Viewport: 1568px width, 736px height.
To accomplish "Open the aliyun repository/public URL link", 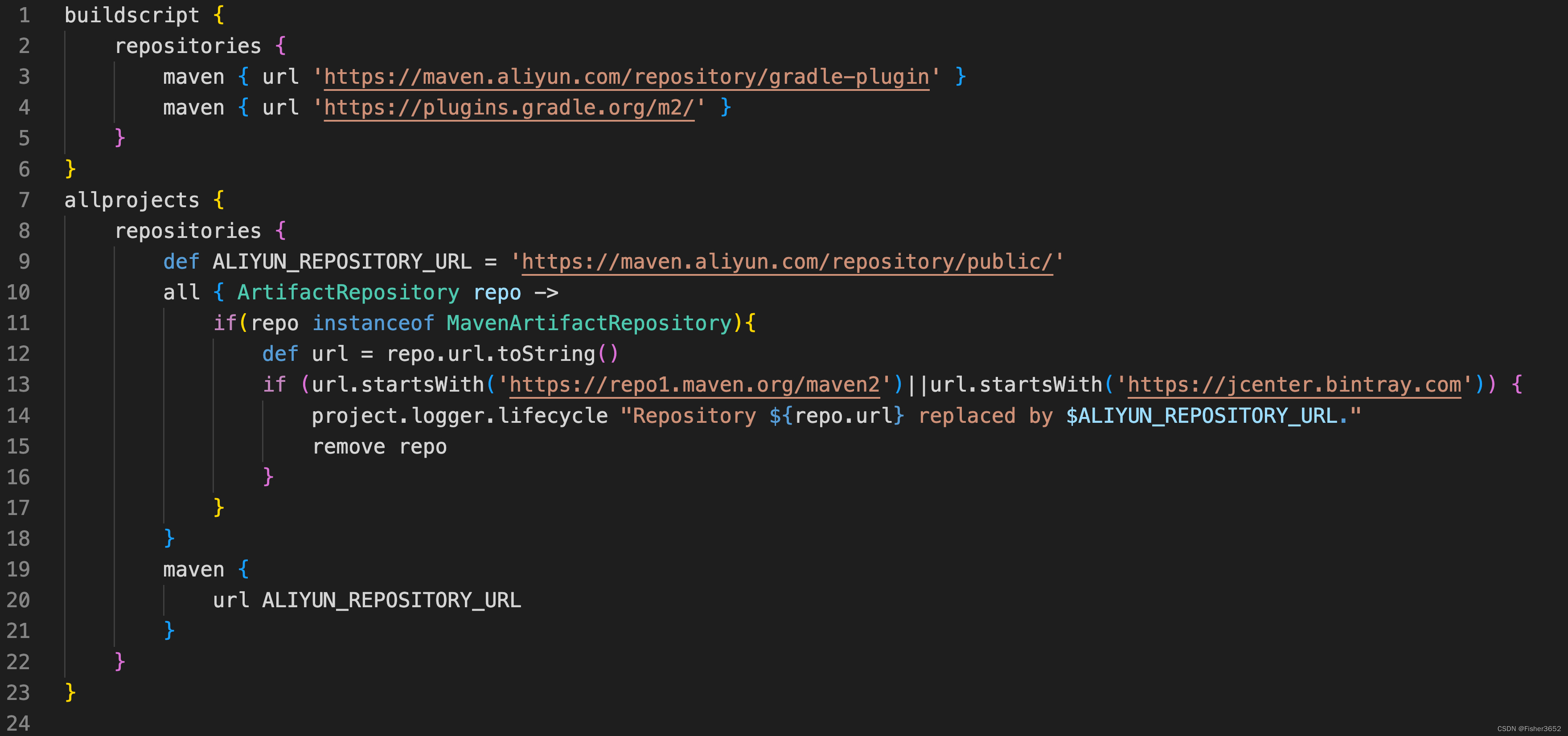I will point(787,262).
